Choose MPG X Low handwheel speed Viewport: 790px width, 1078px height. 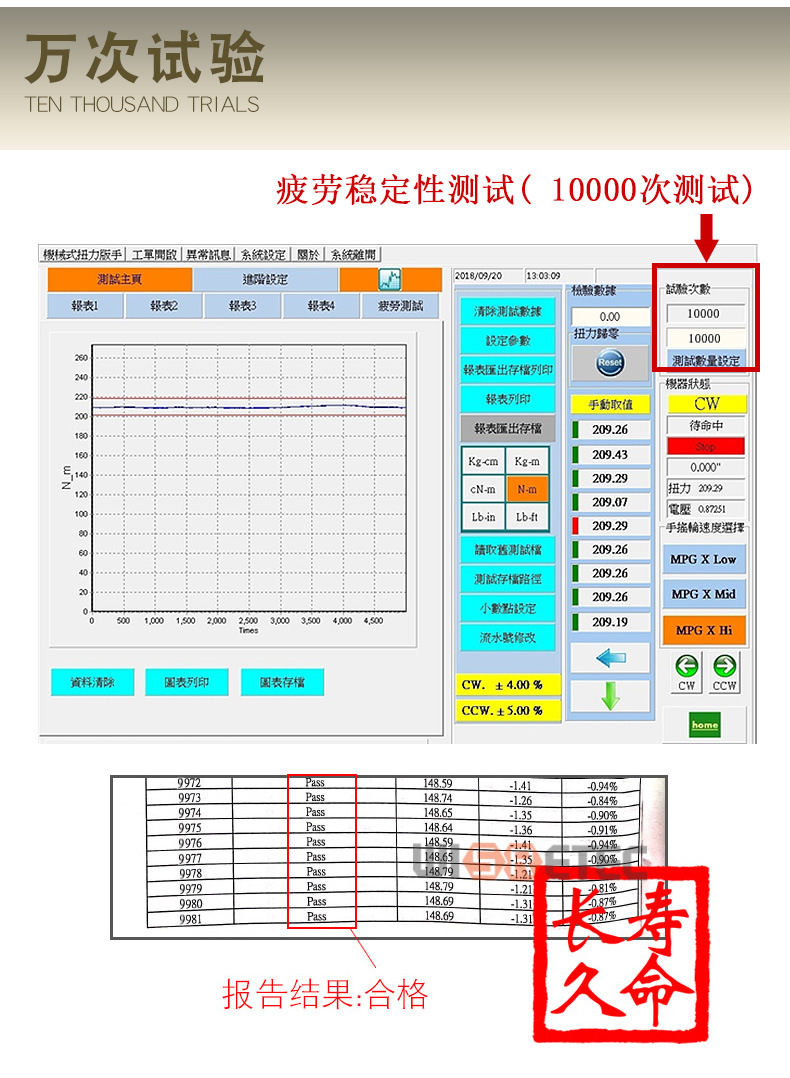[x=703, y=560]
